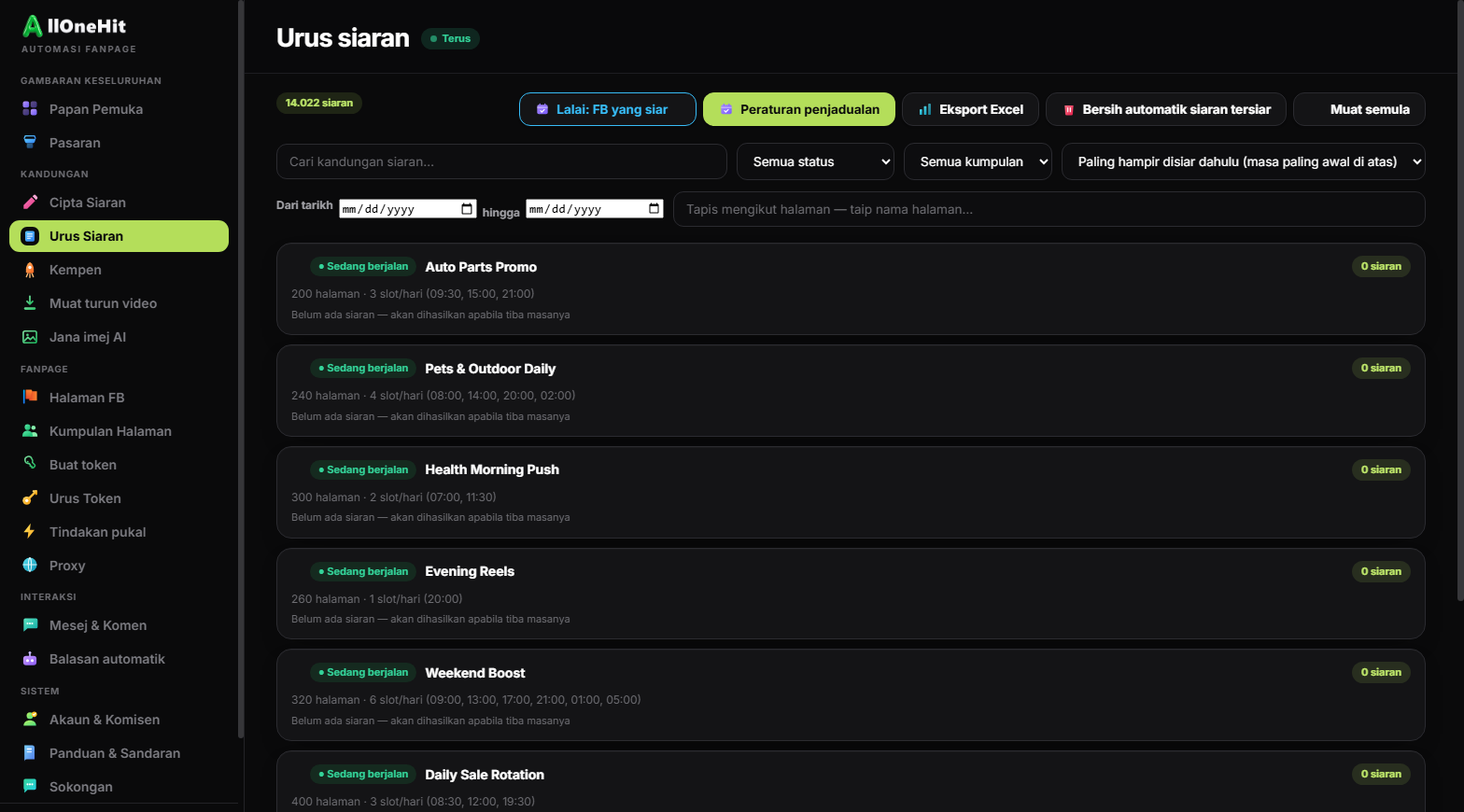Open the Evening Reels schedule card

tap(851, 594)
